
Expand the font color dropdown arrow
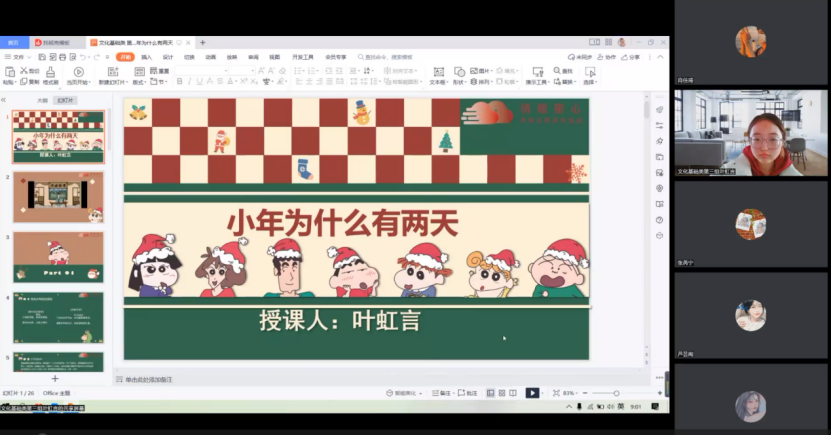pyautogui.click(x=235, y=82)
